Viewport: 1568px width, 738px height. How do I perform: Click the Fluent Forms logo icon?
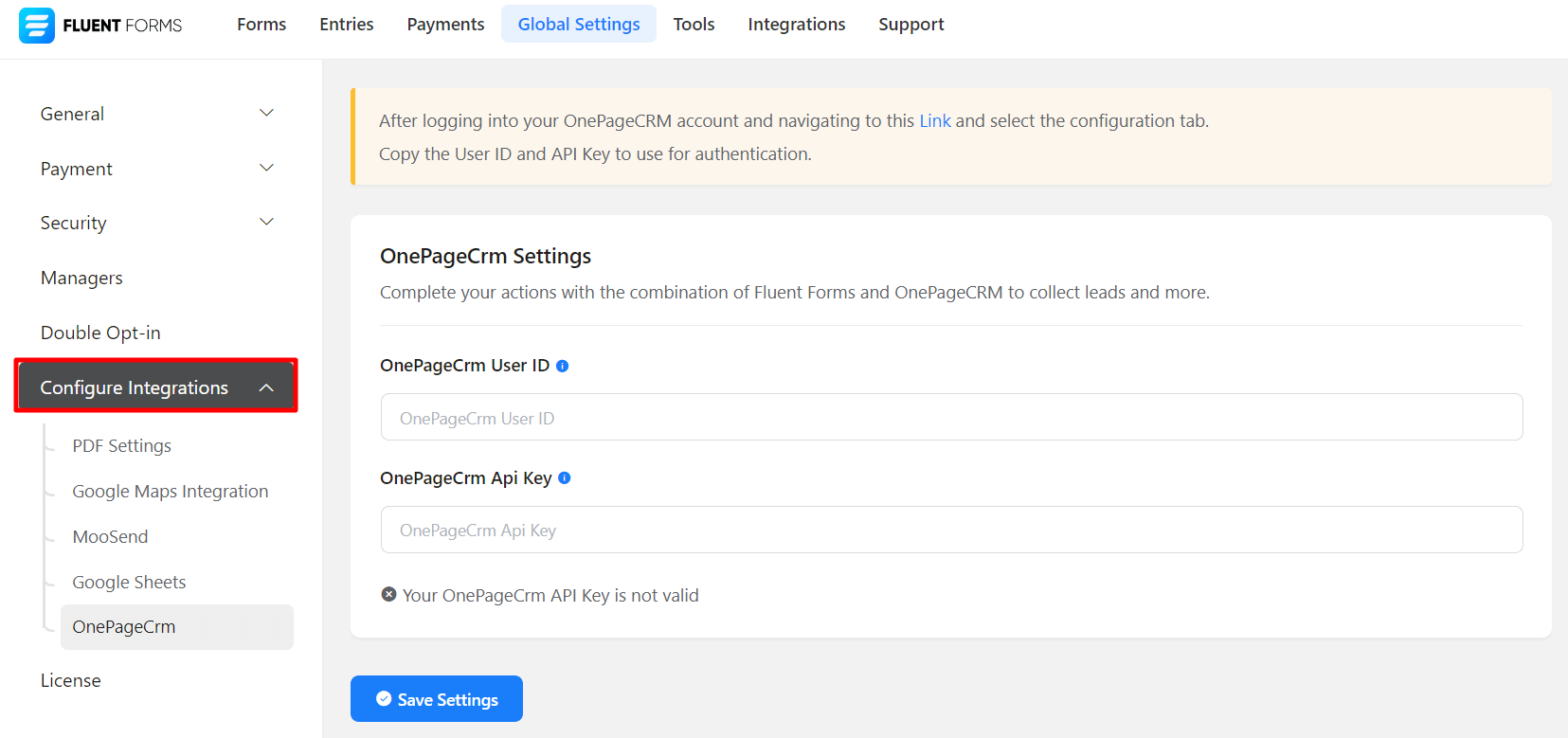[x=37, y=26]
